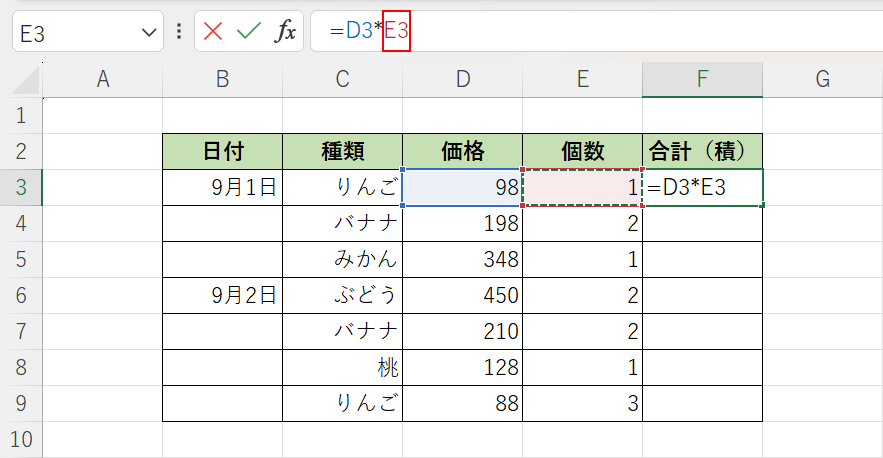Open the Insert Function fx dialog
Viewport: 883px width, 458px height.
click(x=286, y=32)
